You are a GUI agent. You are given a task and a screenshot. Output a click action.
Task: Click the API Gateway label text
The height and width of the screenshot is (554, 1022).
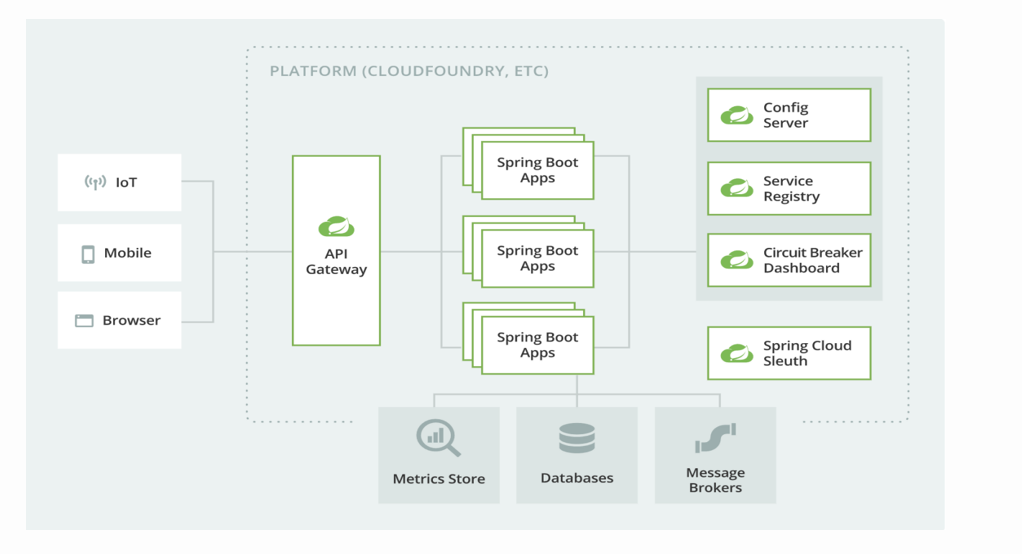click(x=336, y=261)
